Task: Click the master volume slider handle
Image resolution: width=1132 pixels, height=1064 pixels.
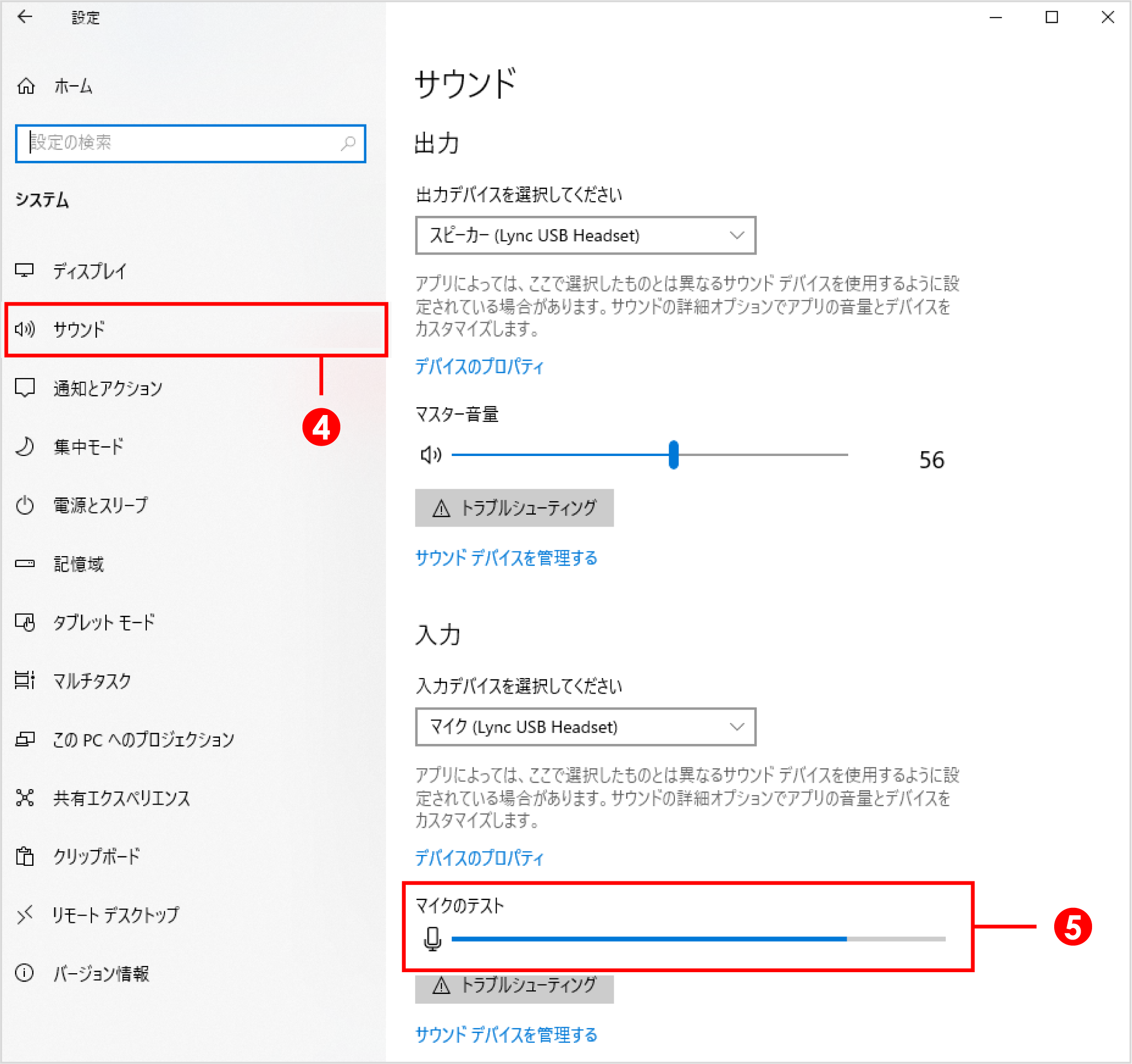Action: pyautogui.click(x=673, y=455)
